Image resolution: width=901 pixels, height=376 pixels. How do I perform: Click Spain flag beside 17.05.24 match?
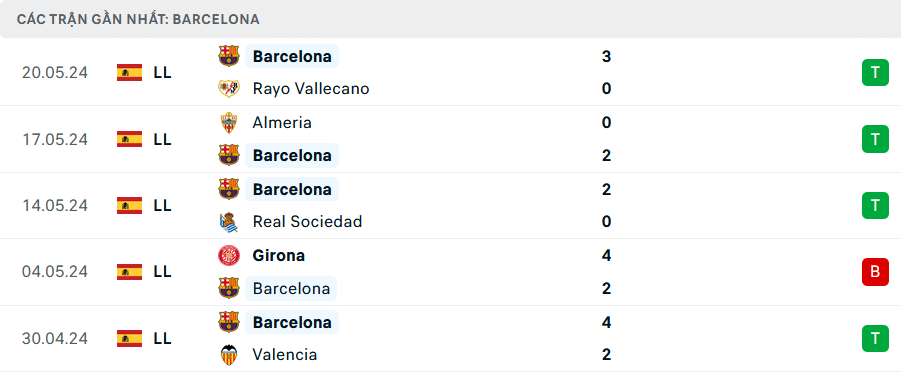tap(129, 139)
